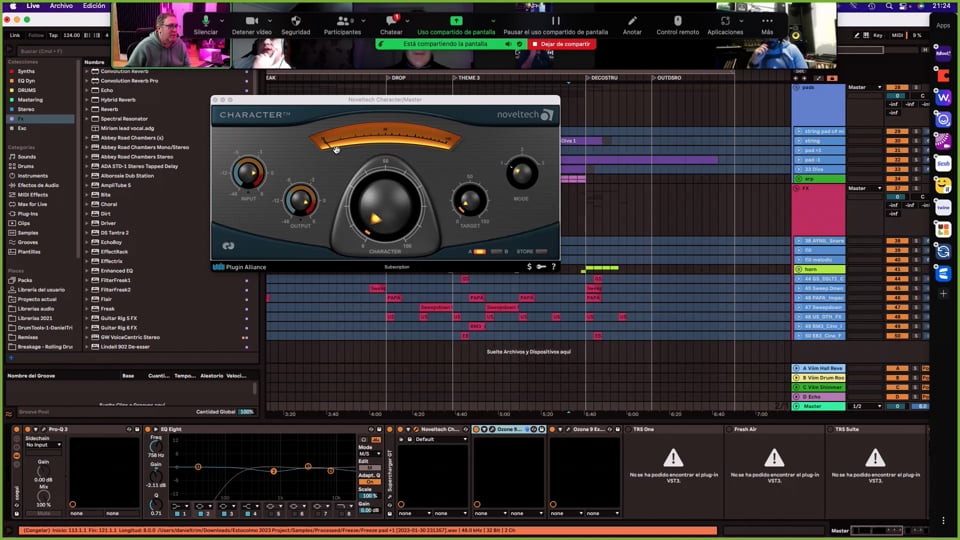Open Instruments category in browser
The height and width of the screenshot is (540, 960).
coord(32,176)
